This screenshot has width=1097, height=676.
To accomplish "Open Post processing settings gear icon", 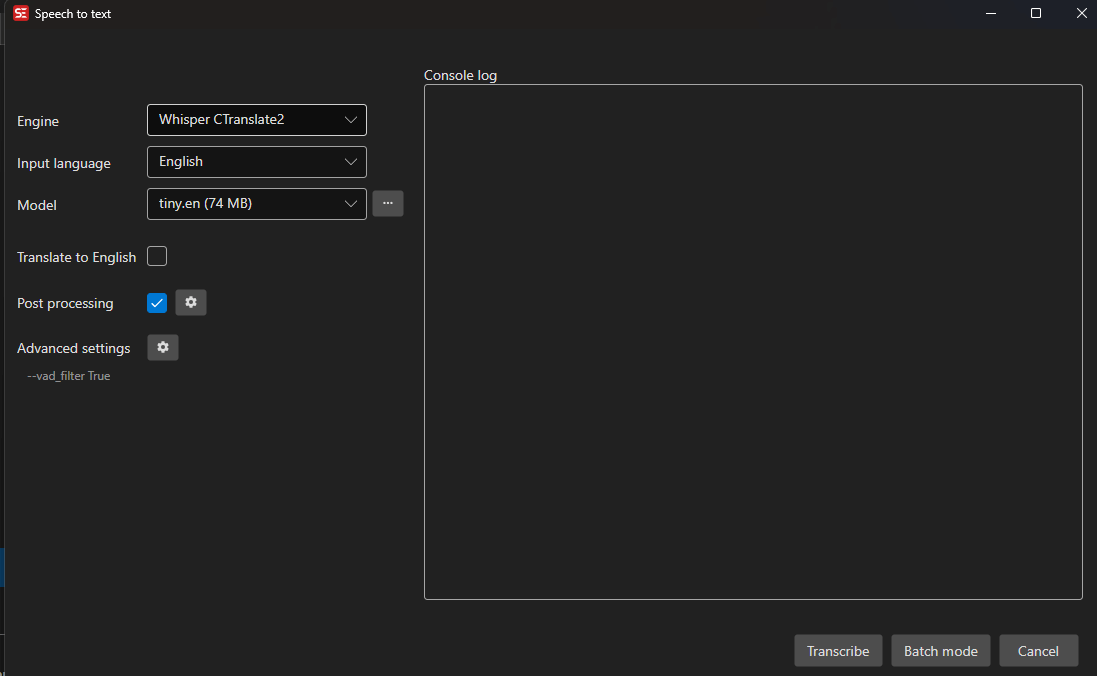I will (191, 303).
